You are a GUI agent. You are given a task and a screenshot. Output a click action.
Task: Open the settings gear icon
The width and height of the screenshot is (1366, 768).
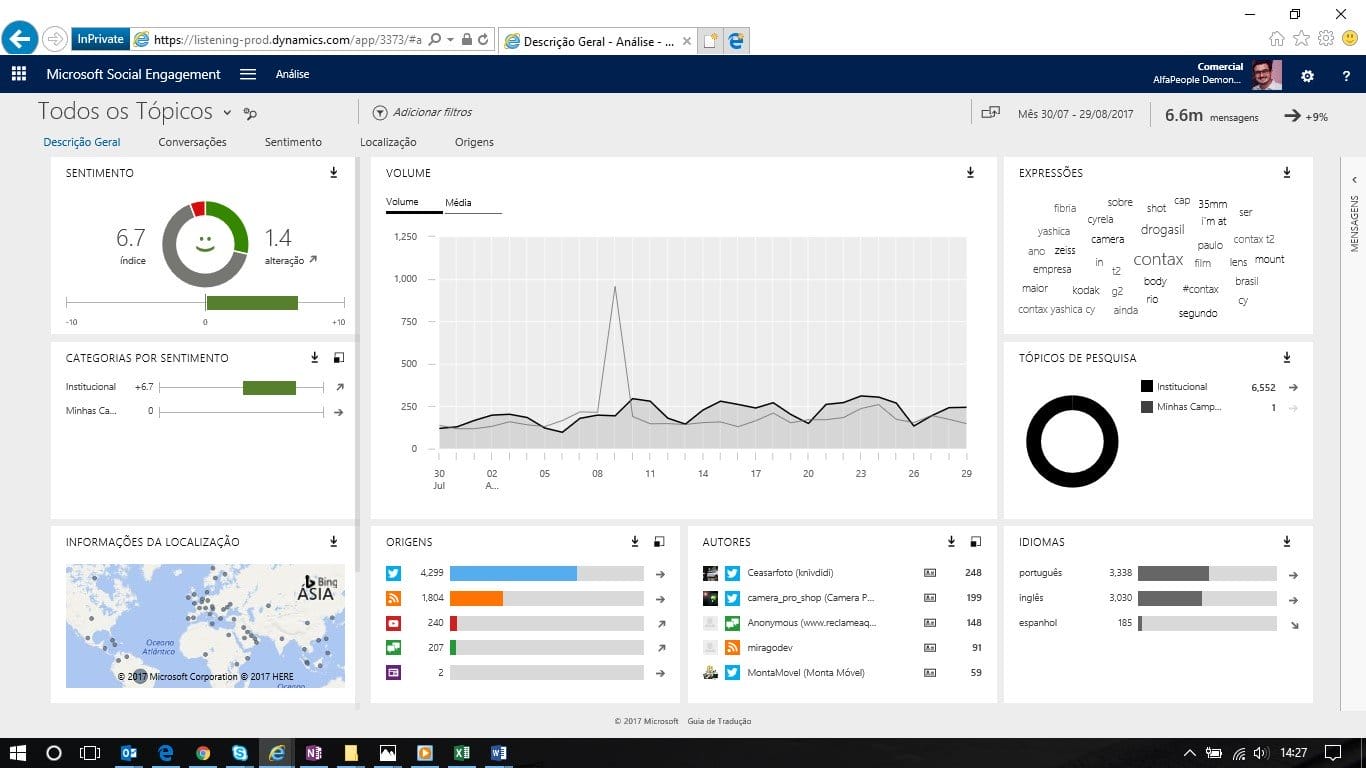click(1307, 76)
